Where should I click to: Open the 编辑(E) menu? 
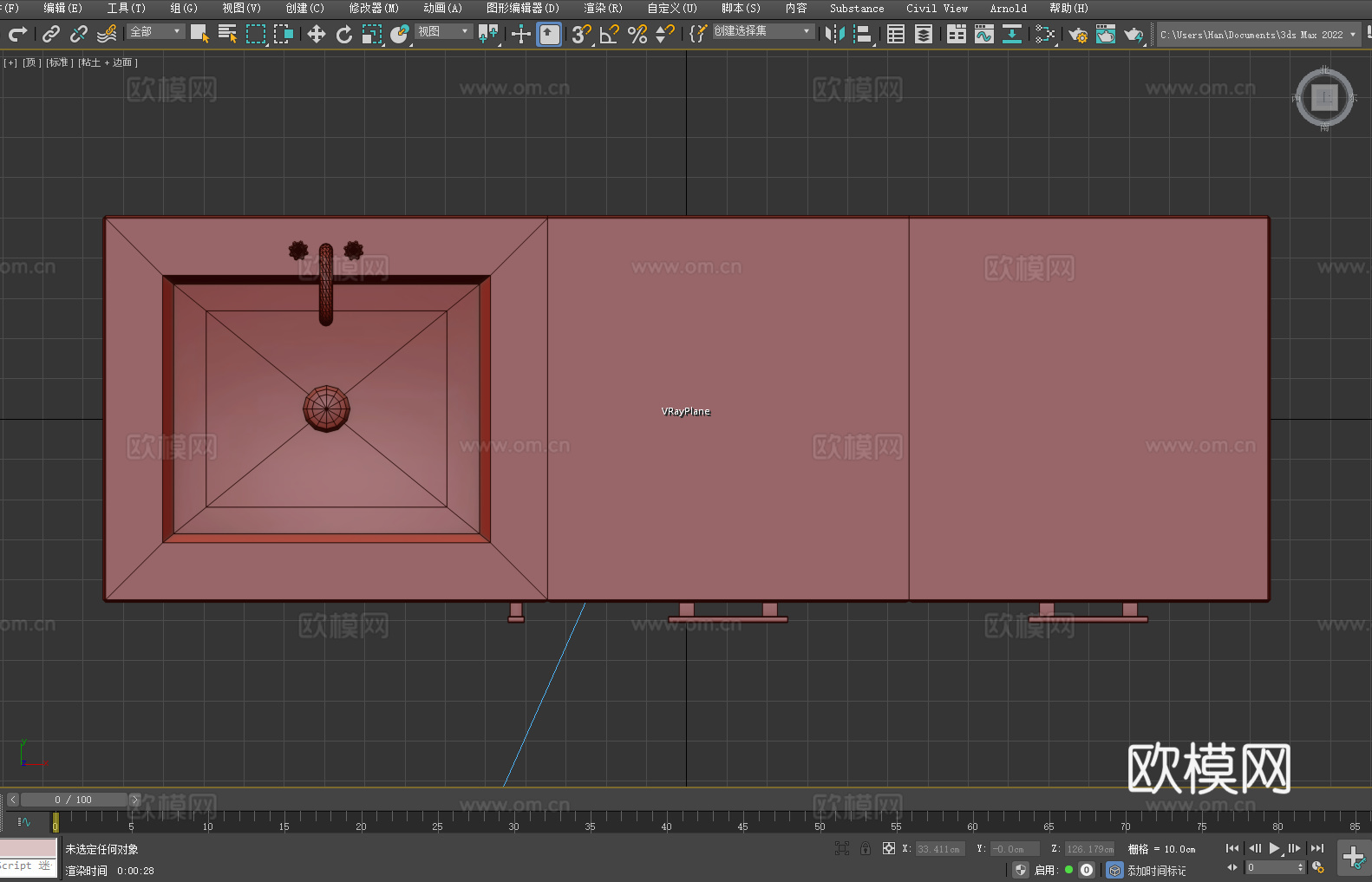coord(62,9)
